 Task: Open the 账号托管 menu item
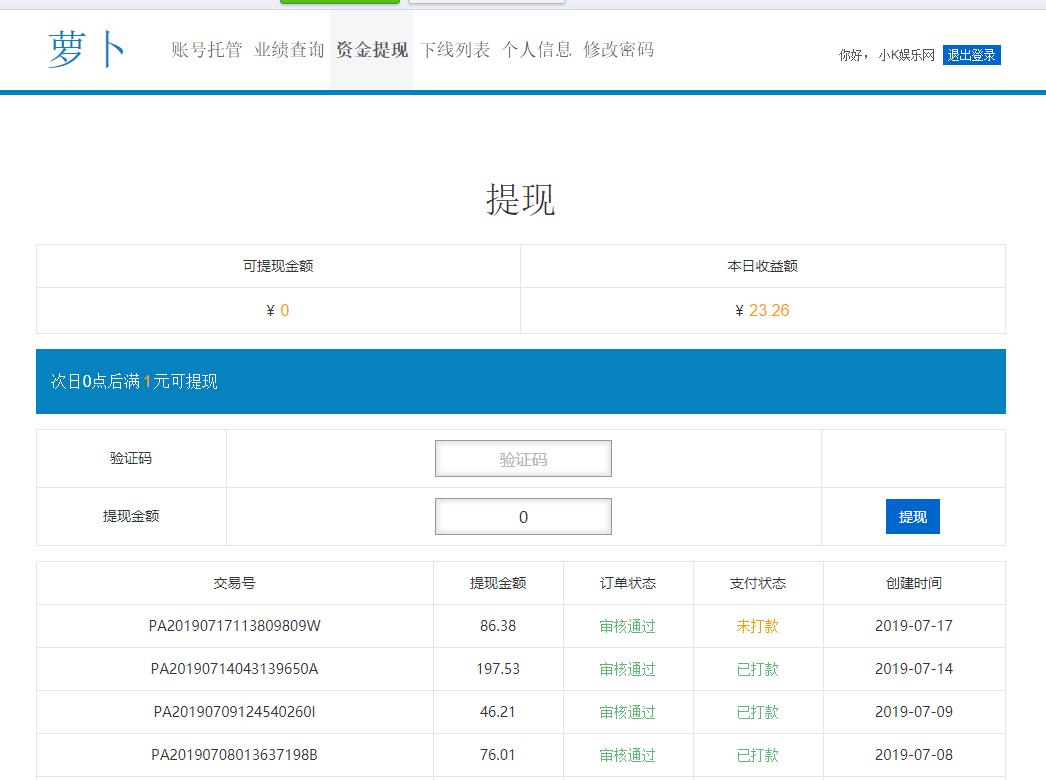206,50
